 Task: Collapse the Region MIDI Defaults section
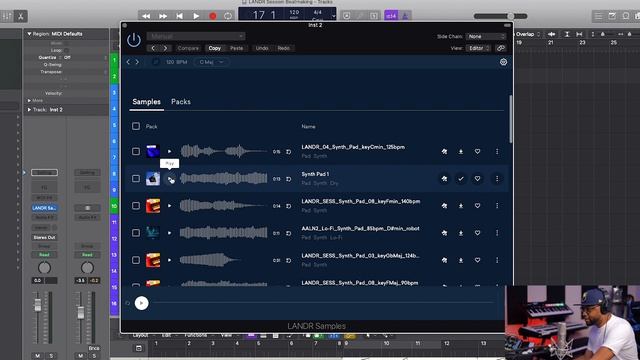29,34
